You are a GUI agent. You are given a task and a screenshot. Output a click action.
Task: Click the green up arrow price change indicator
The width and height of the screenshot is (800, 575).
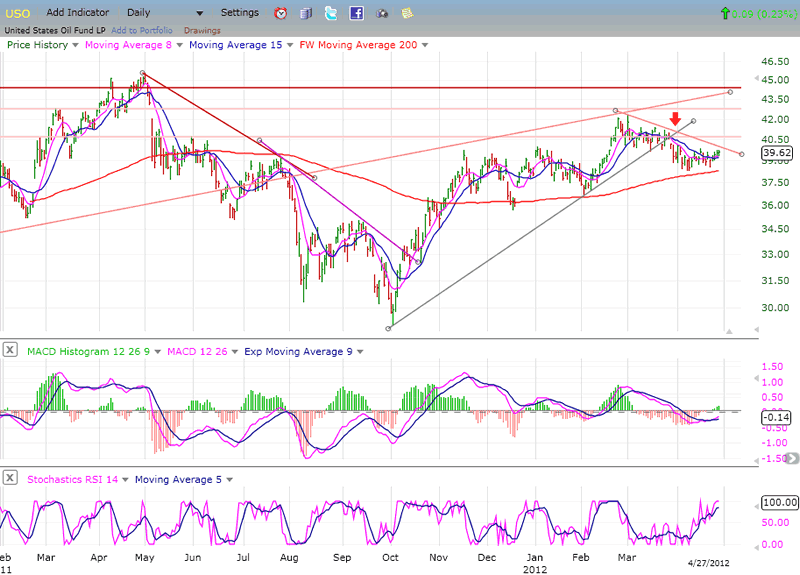point(724,13)
